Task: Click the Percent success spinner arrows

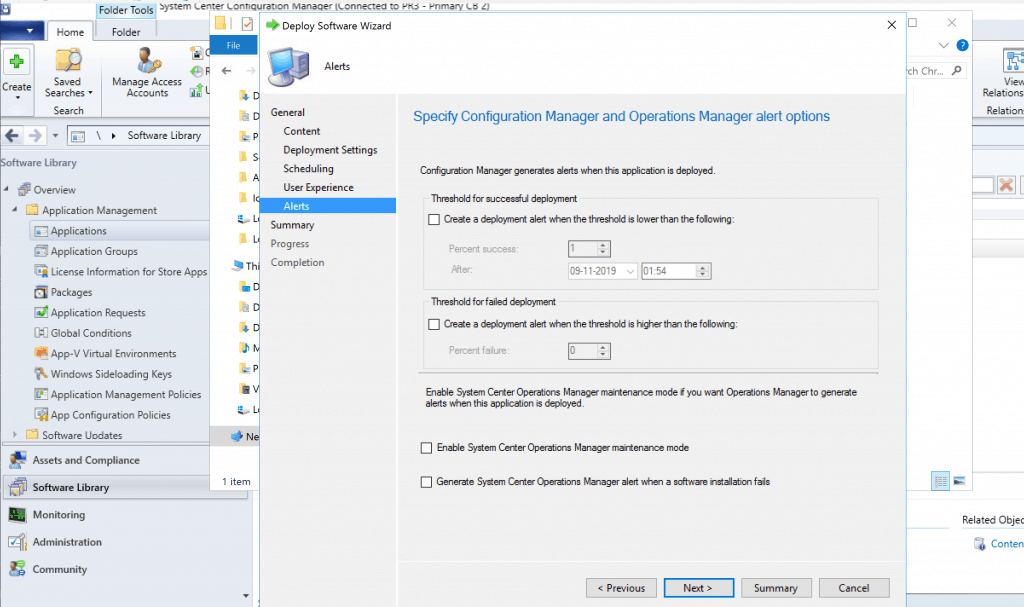Action: tap(603, 248)
